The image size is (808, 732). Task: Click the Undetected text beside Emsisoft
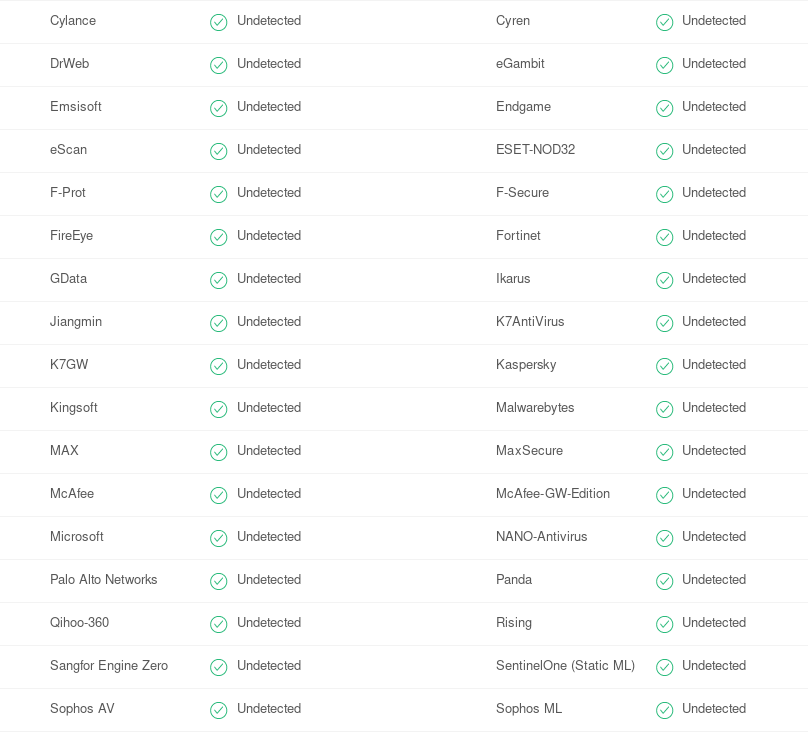click(x=269, y=107)
